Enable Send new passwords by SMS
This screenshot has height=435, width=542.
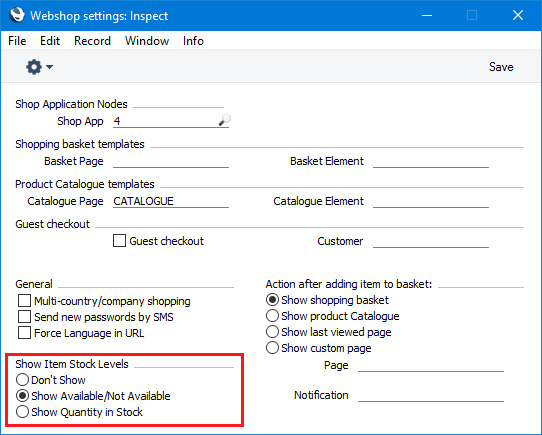pos(24,317)
